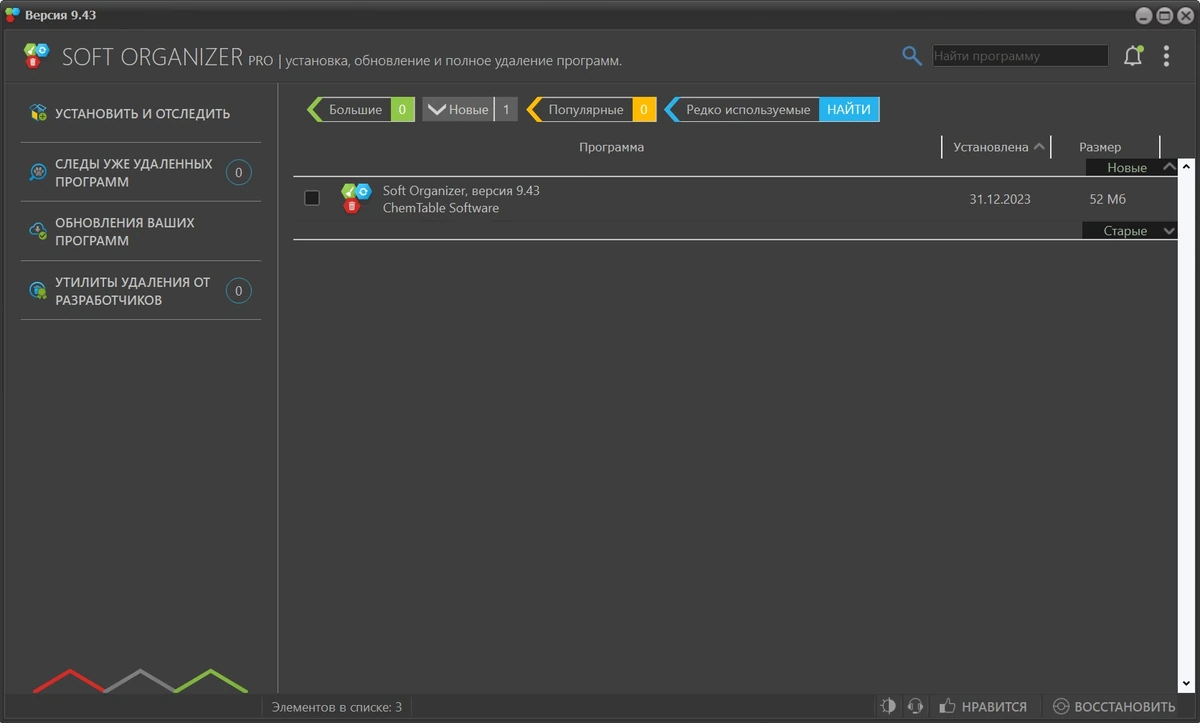
Task: Expand the Старые group header
Action: click(1130, 231)
